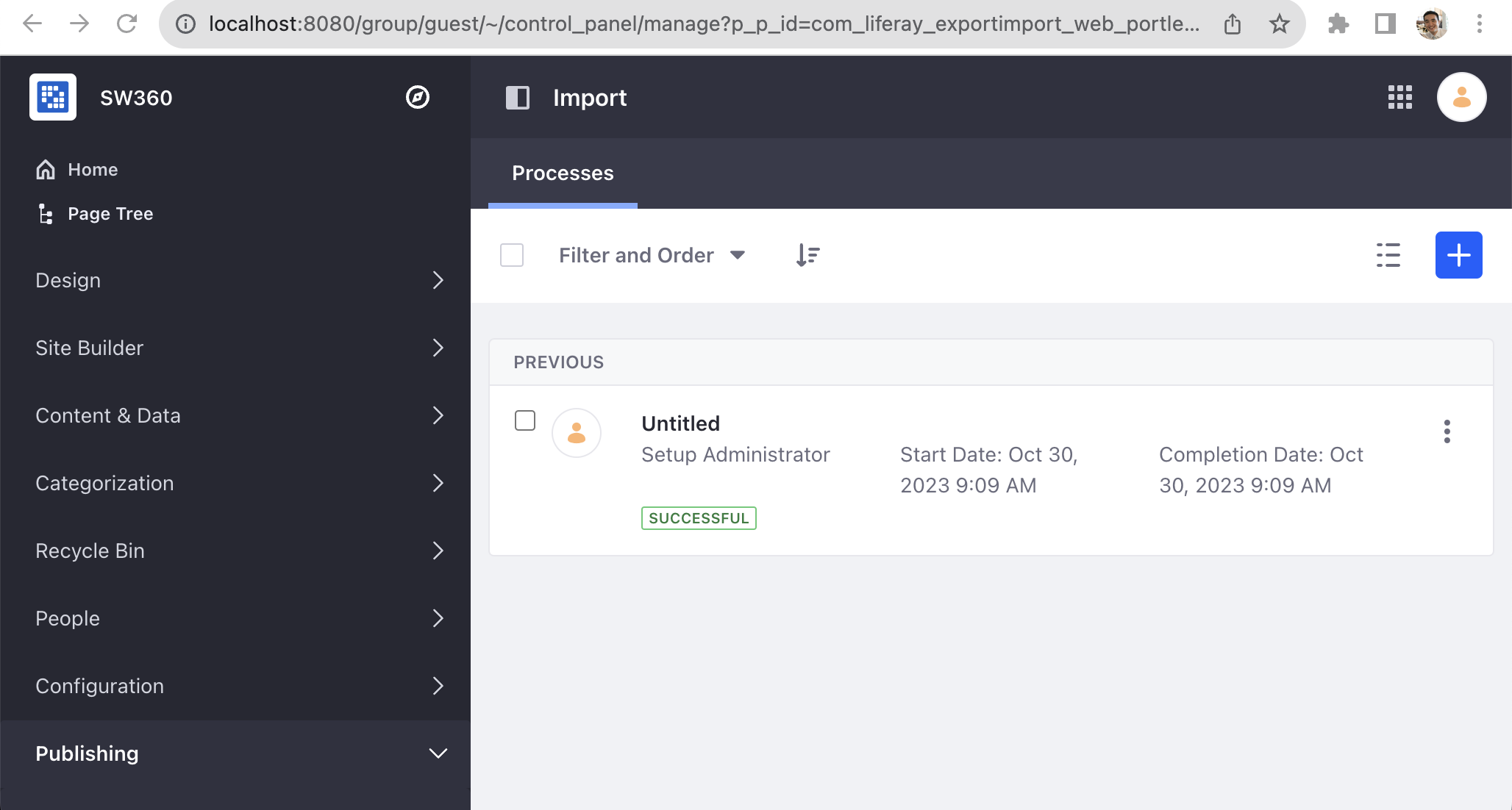Check the select all processes checkbox
This screenshot has width=1512, height=810.
pyautogui.click(x=512, y=255)
